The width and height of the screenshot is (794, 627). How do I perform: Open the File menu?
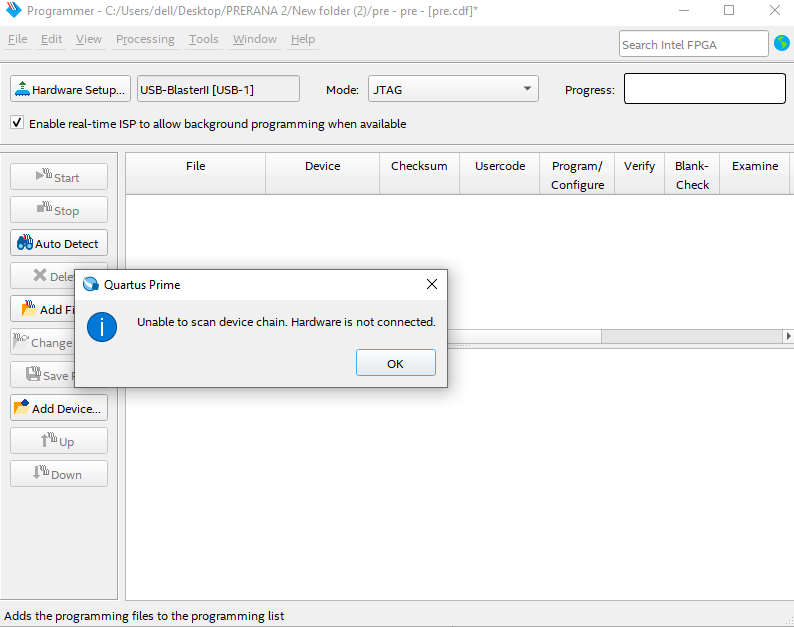pyautogui.click(x=18, y=39)
